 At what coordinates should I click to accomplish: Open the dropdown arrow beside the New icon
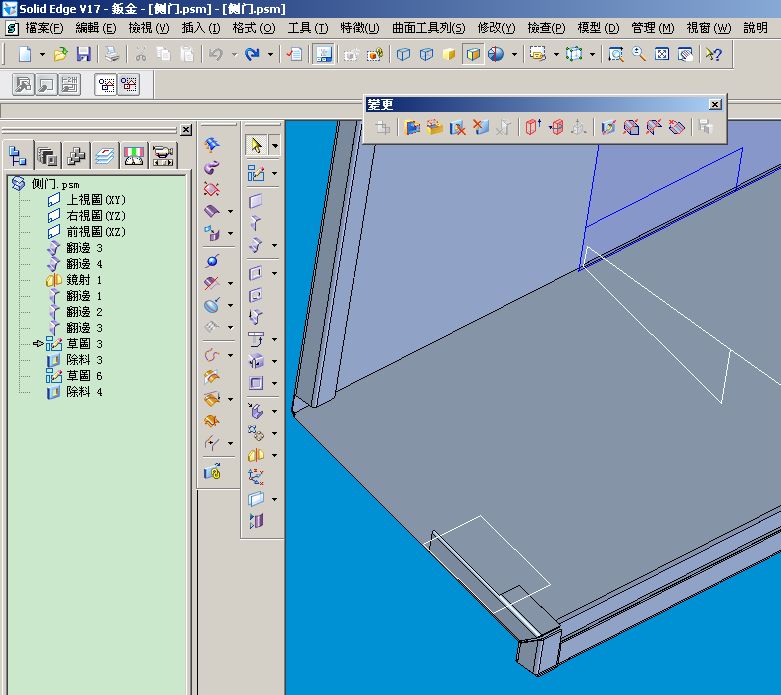point(42,54)
